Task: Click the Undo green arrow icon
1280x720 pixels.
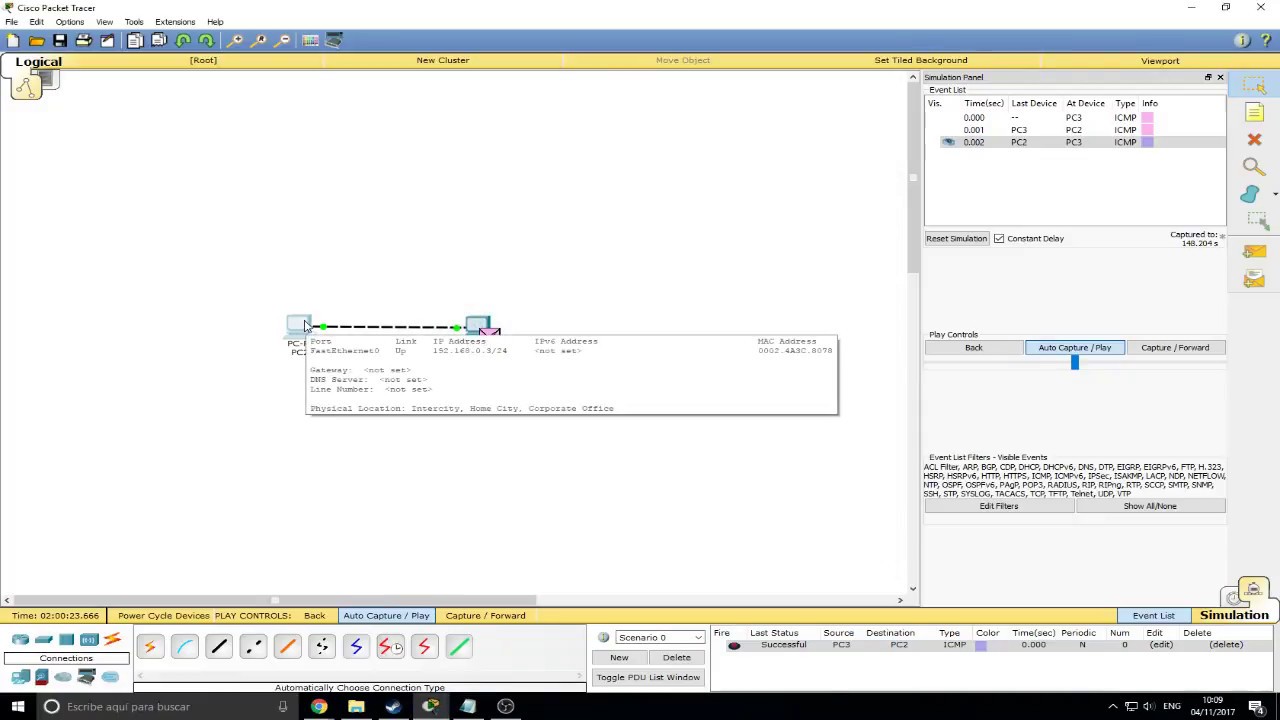Action: coord(183,40)
